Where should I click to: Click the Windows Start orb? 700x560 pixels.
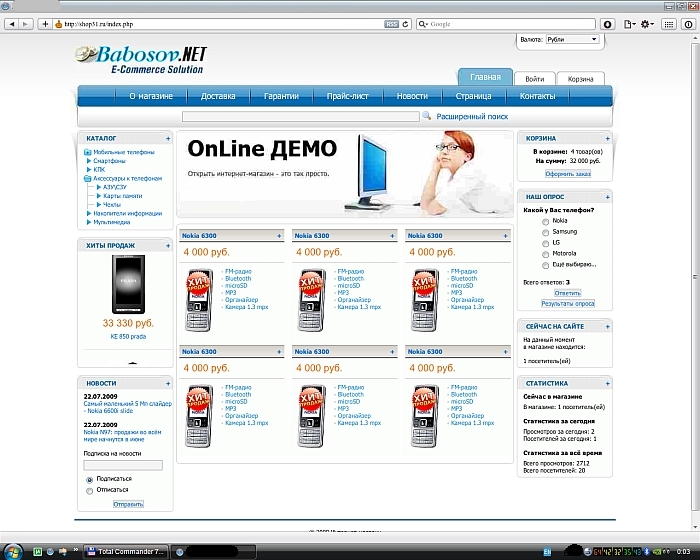click(x=12, y=551)
